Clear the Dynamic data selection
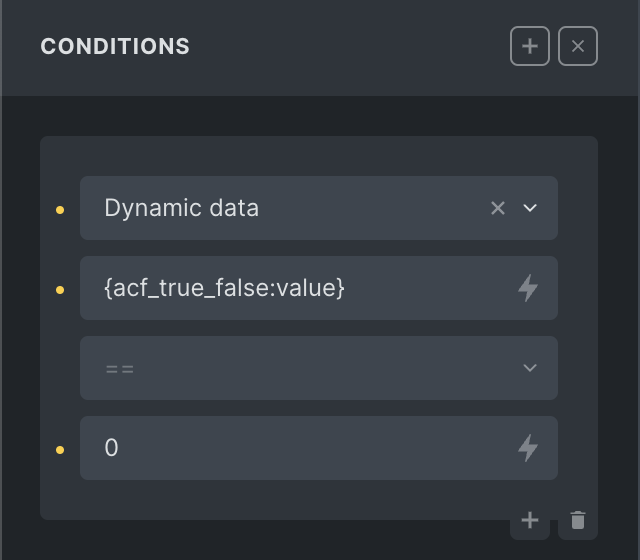This screenshot has height=560, width=640. pyautogui.click(x=498, y=208)
